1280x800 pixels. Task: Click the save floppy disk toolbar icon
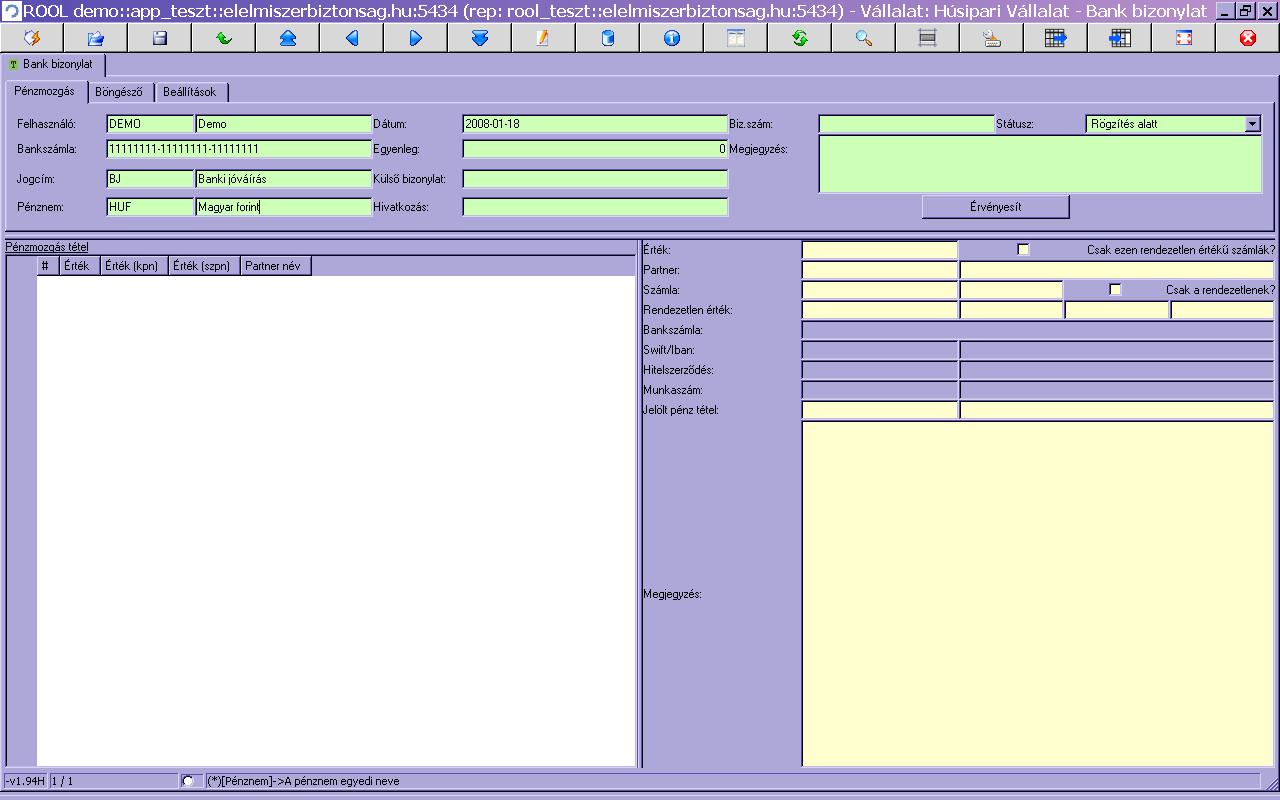(159, 38)
